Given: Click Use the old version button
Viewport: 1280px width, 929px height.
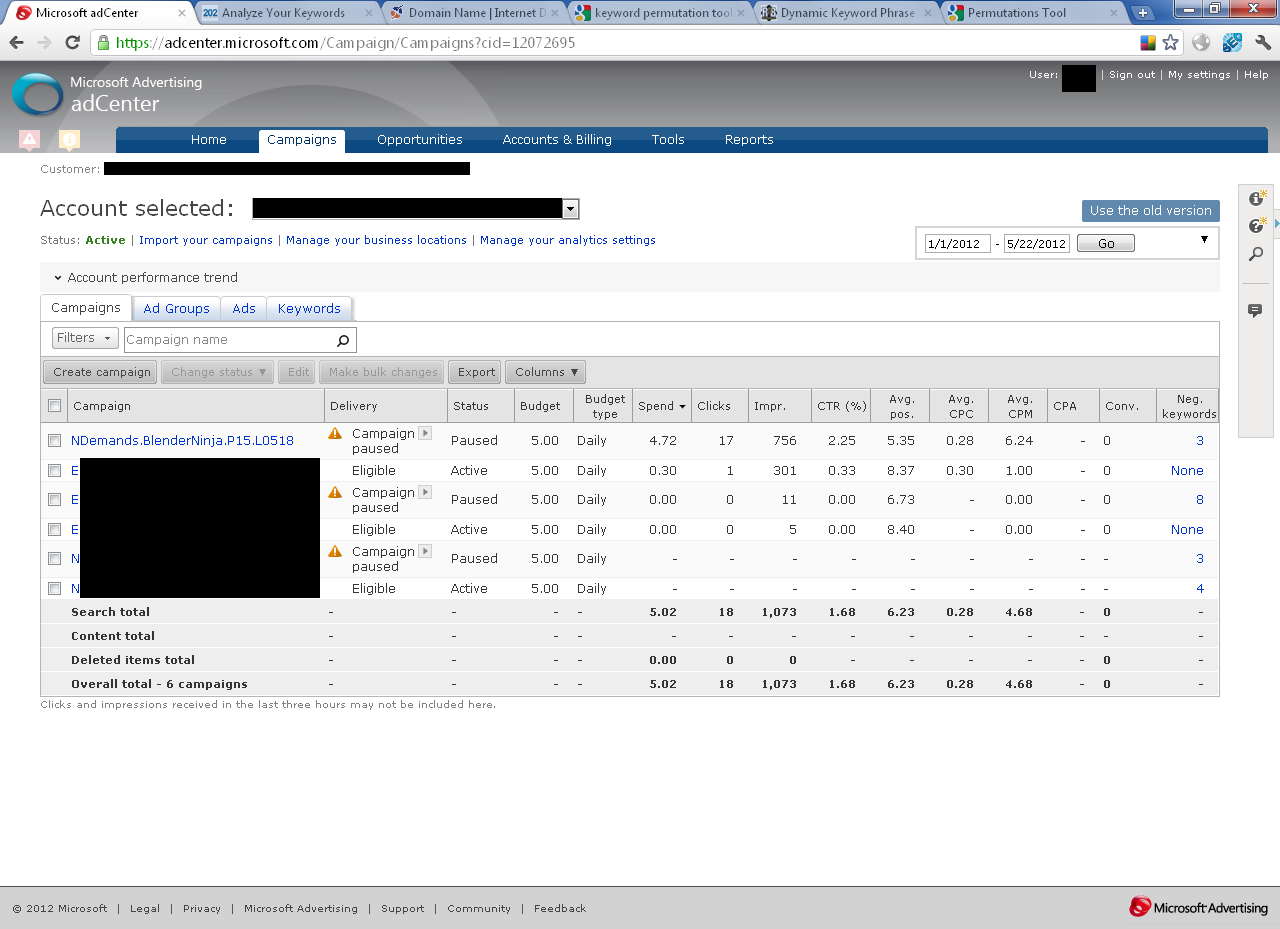Looking at the screenshot, I should click(x=1151, y=211).
